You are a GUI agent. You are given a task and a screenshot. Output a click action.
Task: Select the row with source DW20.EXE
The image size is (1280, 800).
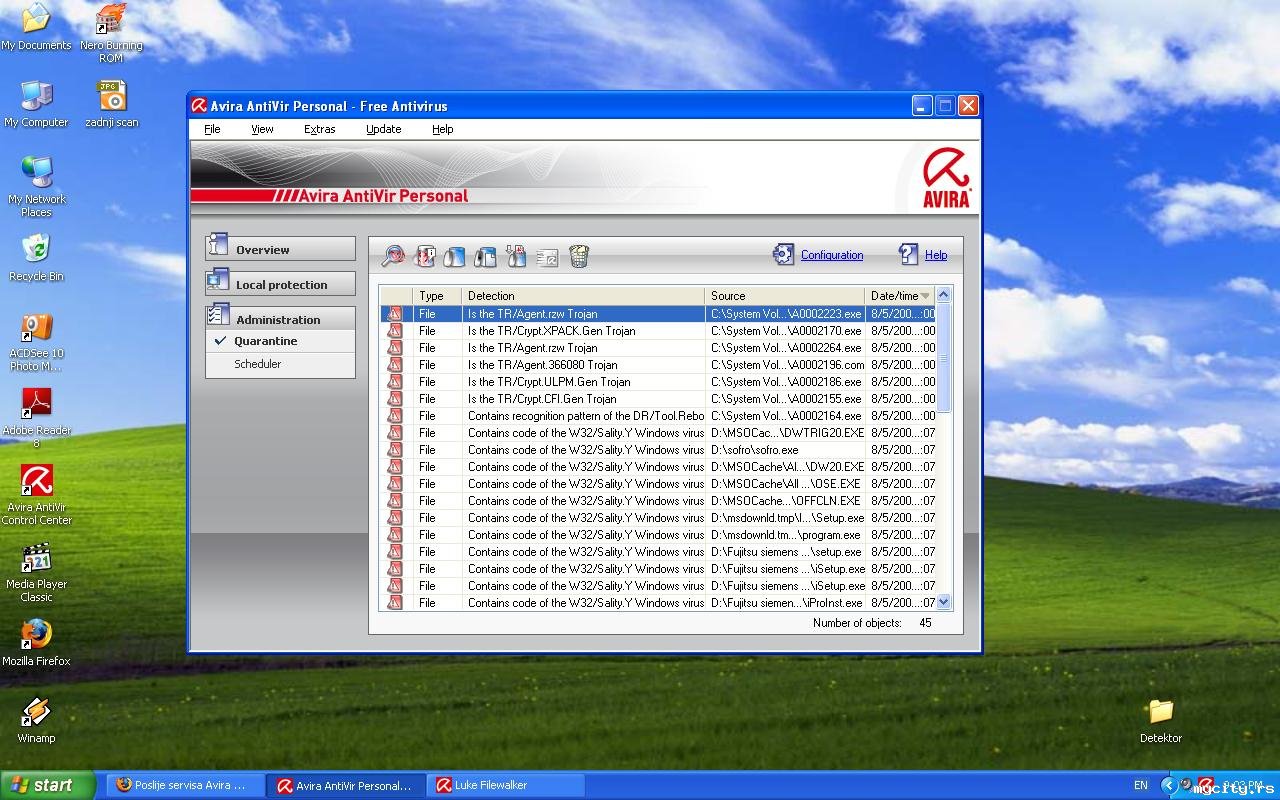[x=657, y=467]
